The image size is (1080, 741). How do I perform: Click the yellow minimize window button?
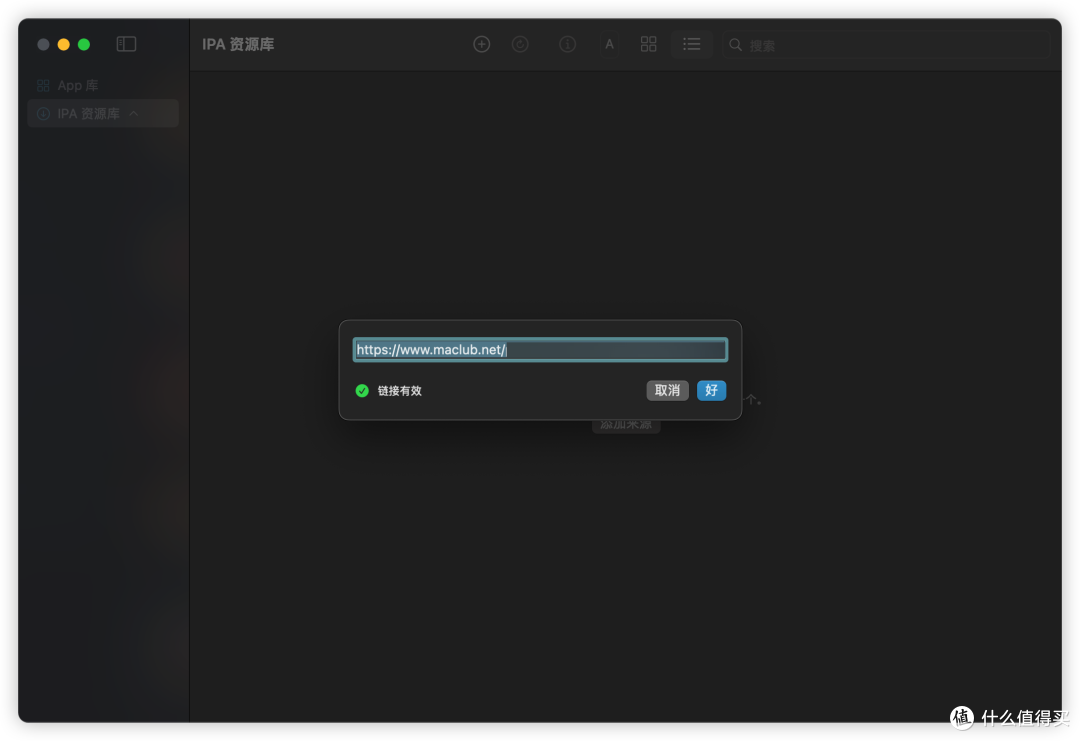(63, 45)
